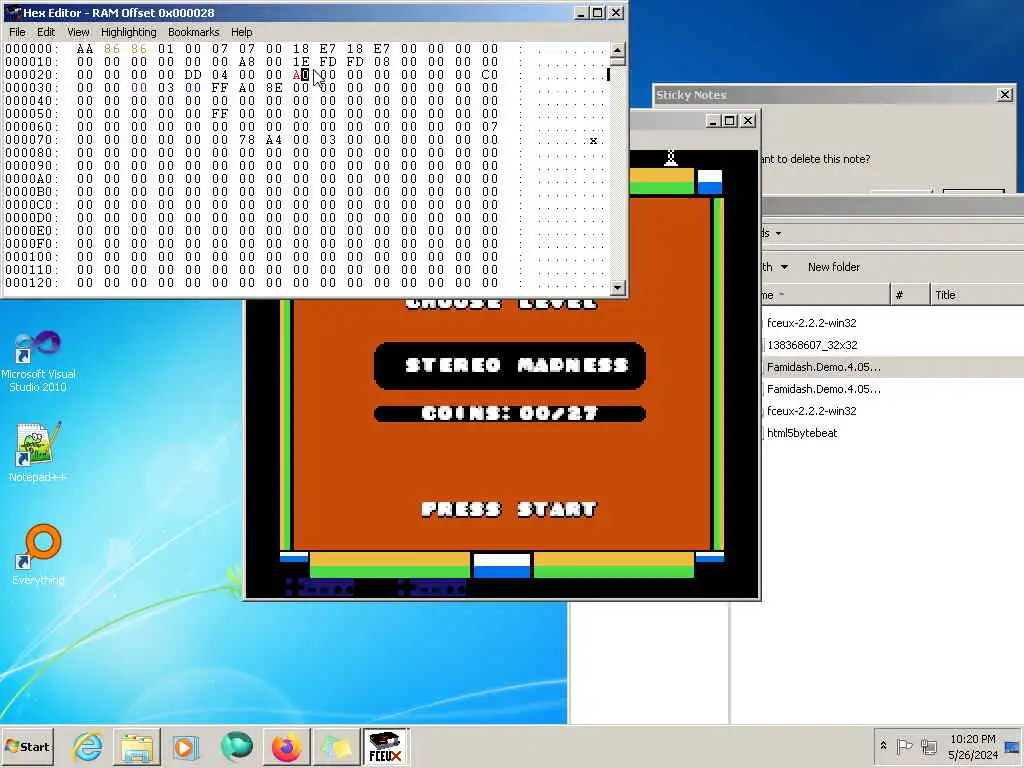
Task: Click the 78 byte in row 000070
Action: pos(247,140)
